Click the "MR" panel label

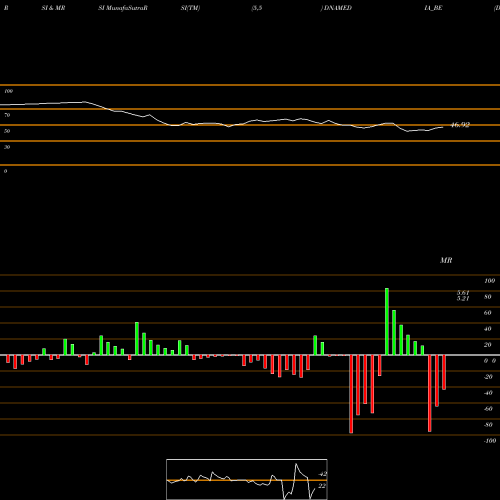click(x=446, y=260)
